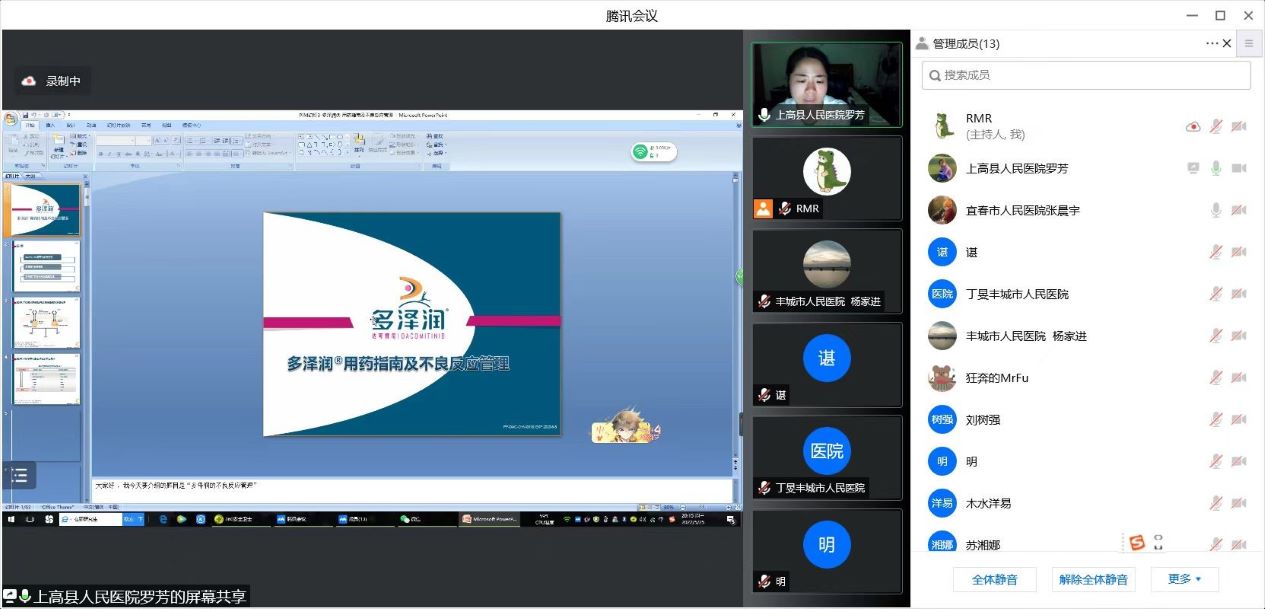Click the speaker notes area under the slide
Screen dimensions: 1265x609
(x=412, y=489)
